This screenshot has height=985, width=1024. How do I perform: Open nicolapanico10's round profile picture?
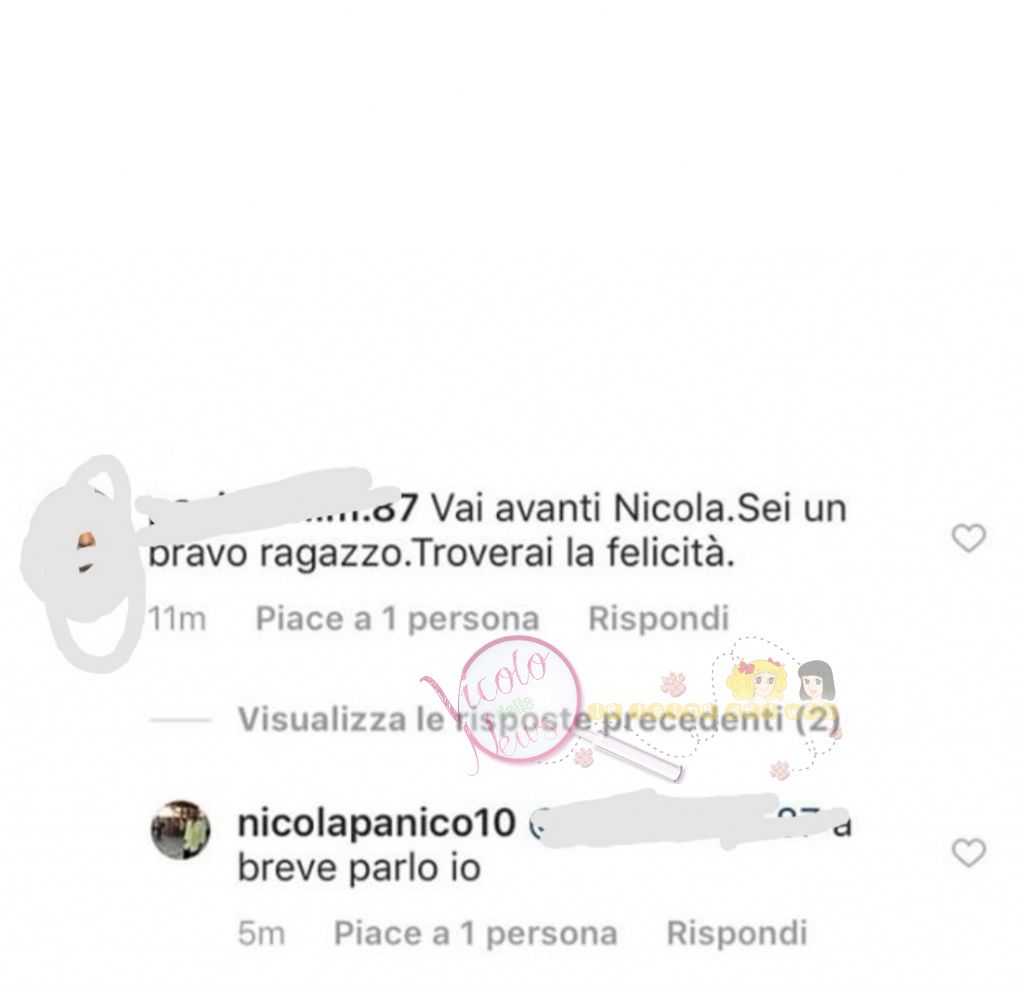(181, 829)
